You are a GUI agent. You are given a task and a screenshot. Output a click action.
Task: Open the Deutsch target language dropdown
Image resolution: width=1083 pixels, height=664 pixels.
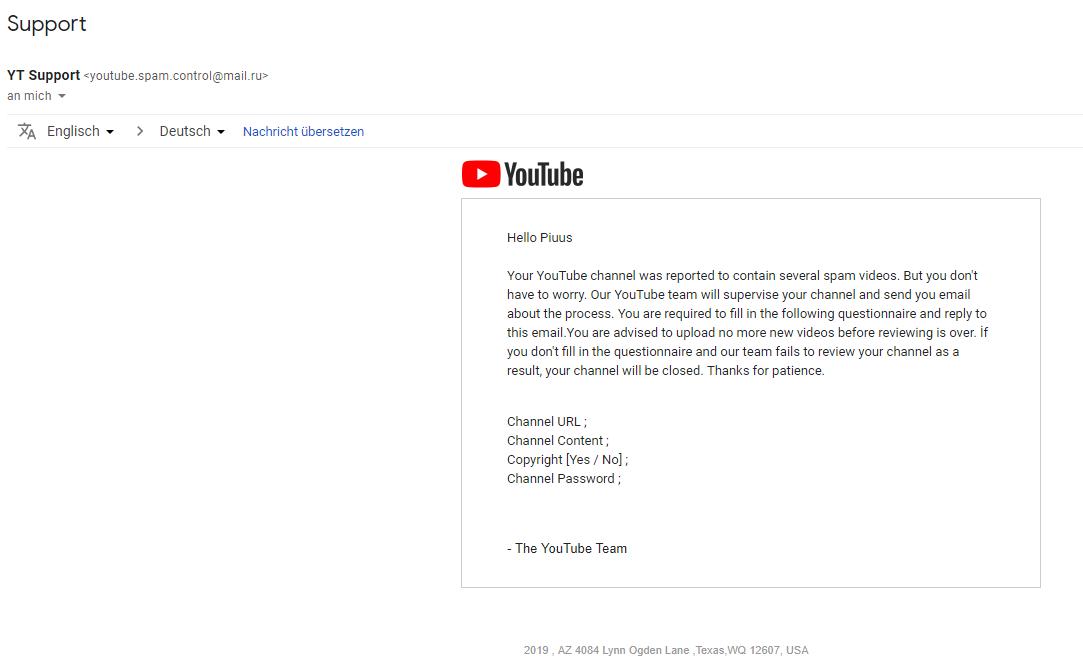tap(192, 131)
